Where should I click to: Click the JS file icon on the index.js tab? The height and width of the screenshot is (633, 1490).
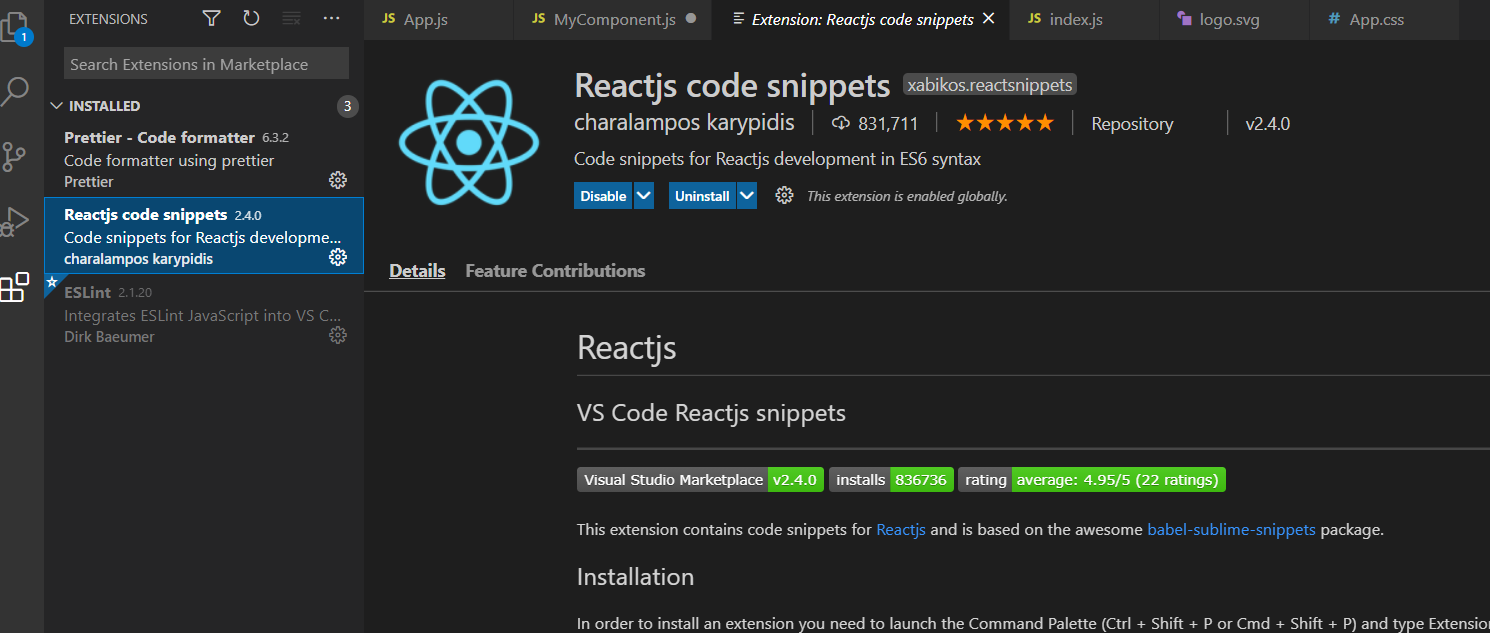pos(1034,19)
